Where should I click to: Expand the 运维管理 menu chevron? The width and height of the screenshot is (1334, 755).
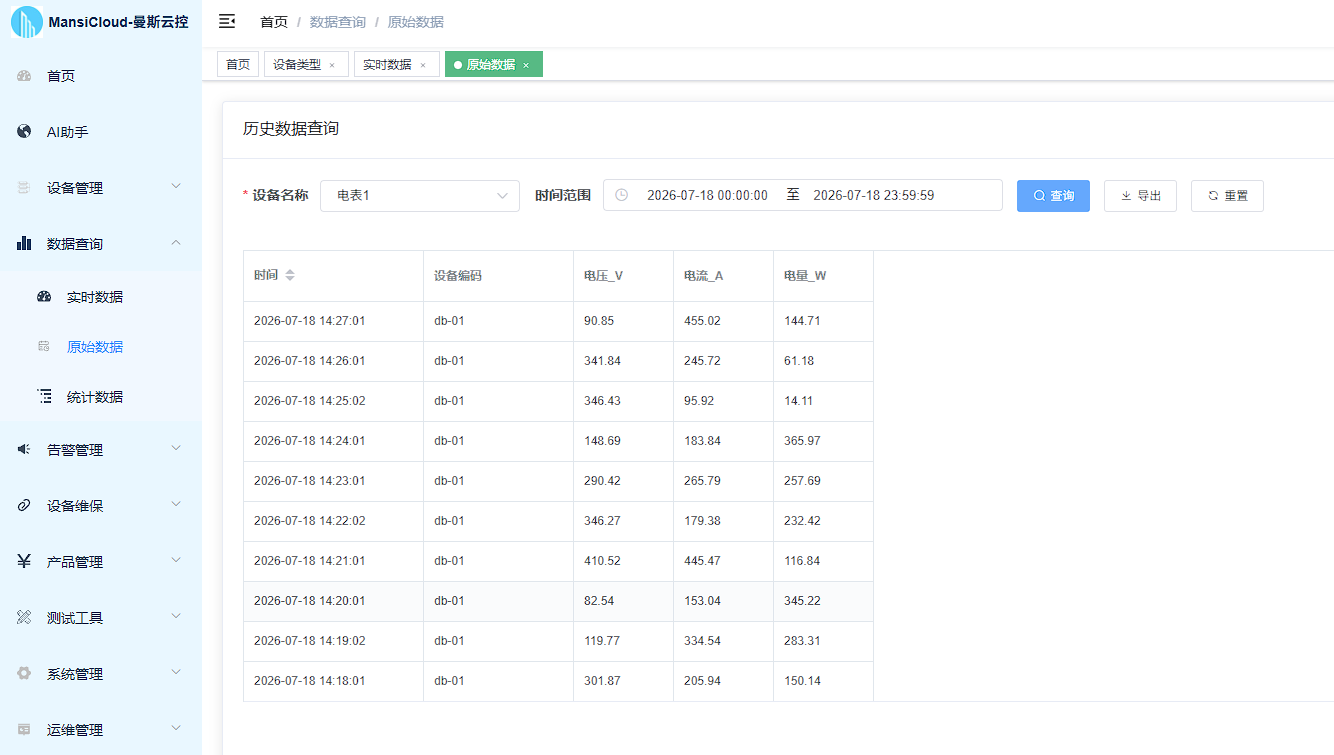[176, 729]
